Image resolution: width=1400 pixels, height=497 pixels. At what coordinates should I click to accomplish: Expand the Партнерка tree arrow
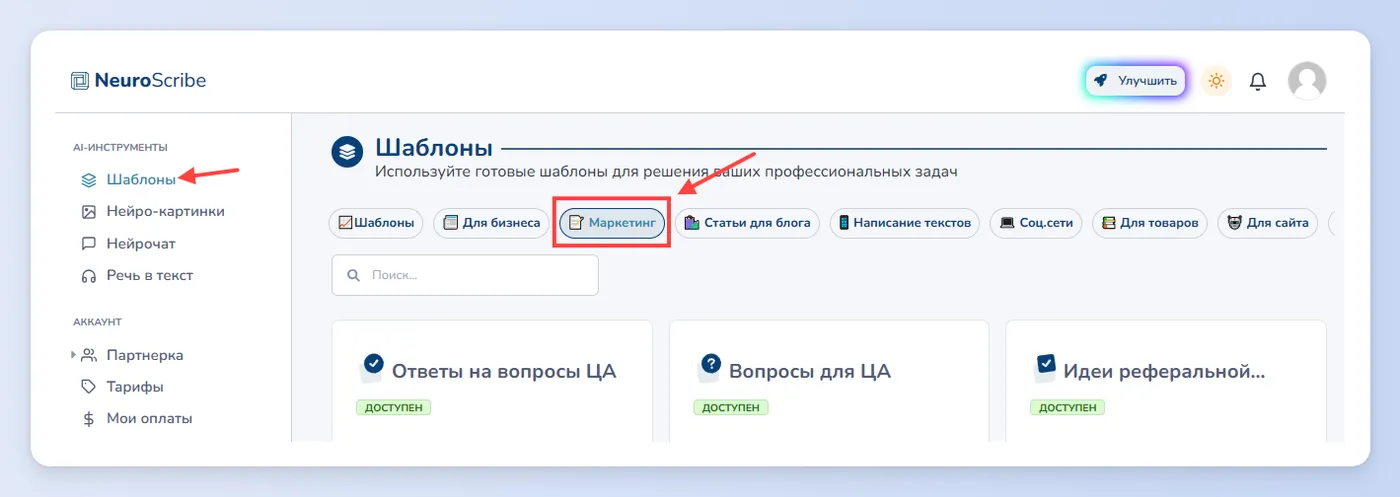coord(73,355)
